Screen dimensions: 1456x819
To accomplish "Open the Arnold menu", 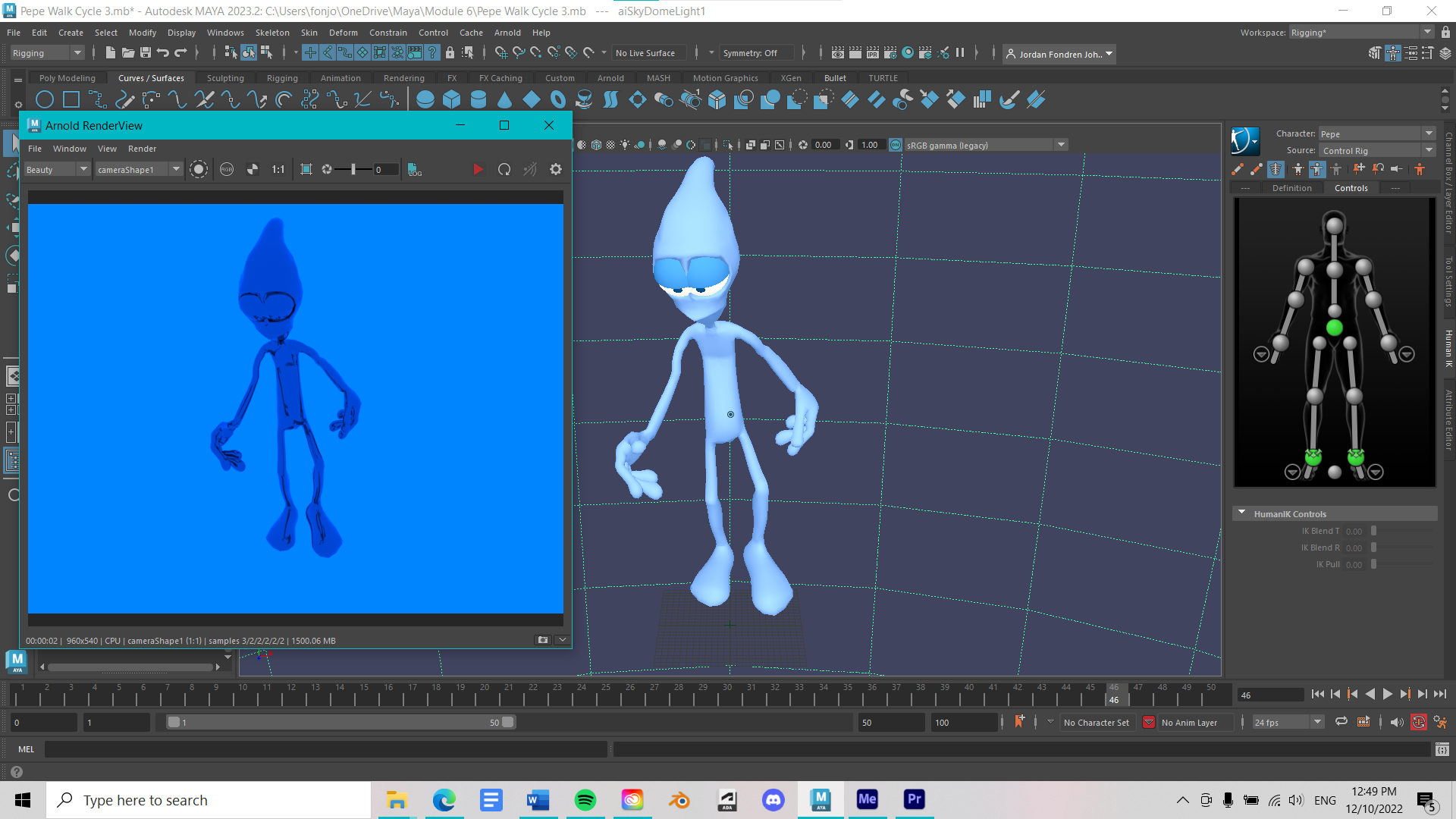I will 507,32.
